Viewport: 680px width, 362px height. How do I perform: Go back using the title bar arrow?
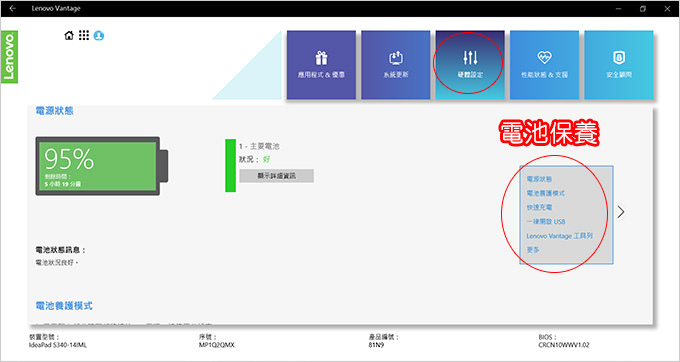[13, 8]
